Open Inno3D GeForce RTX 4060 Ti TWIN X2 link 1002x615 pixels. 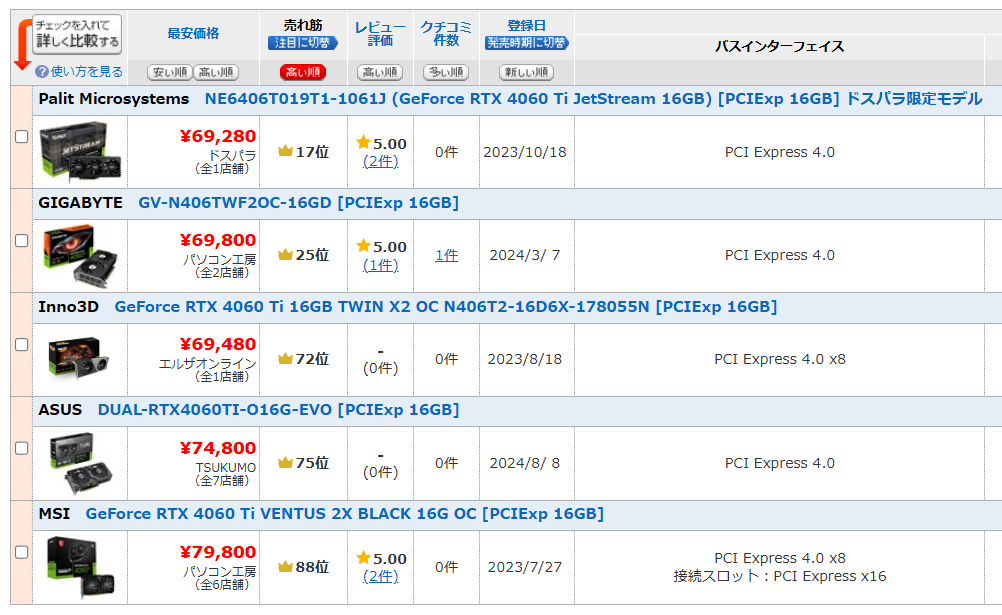coord(445,307)
